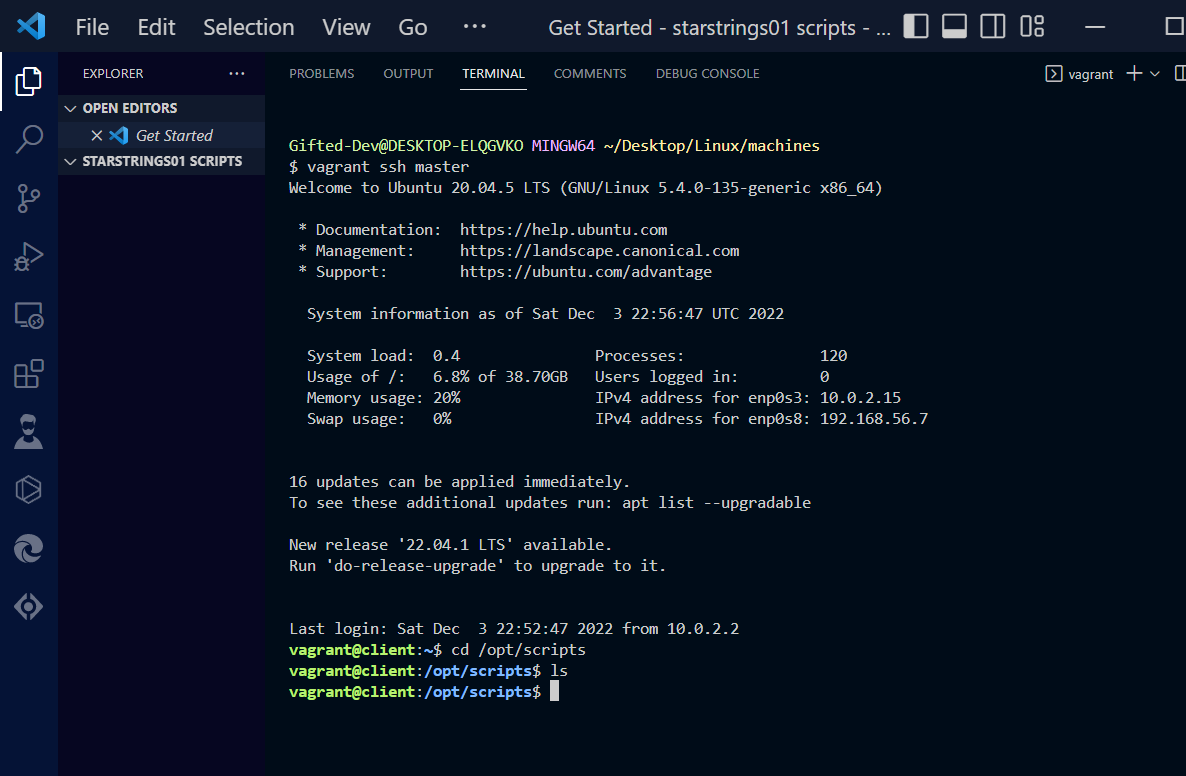Switch to the COMMENTS tab

590,73
